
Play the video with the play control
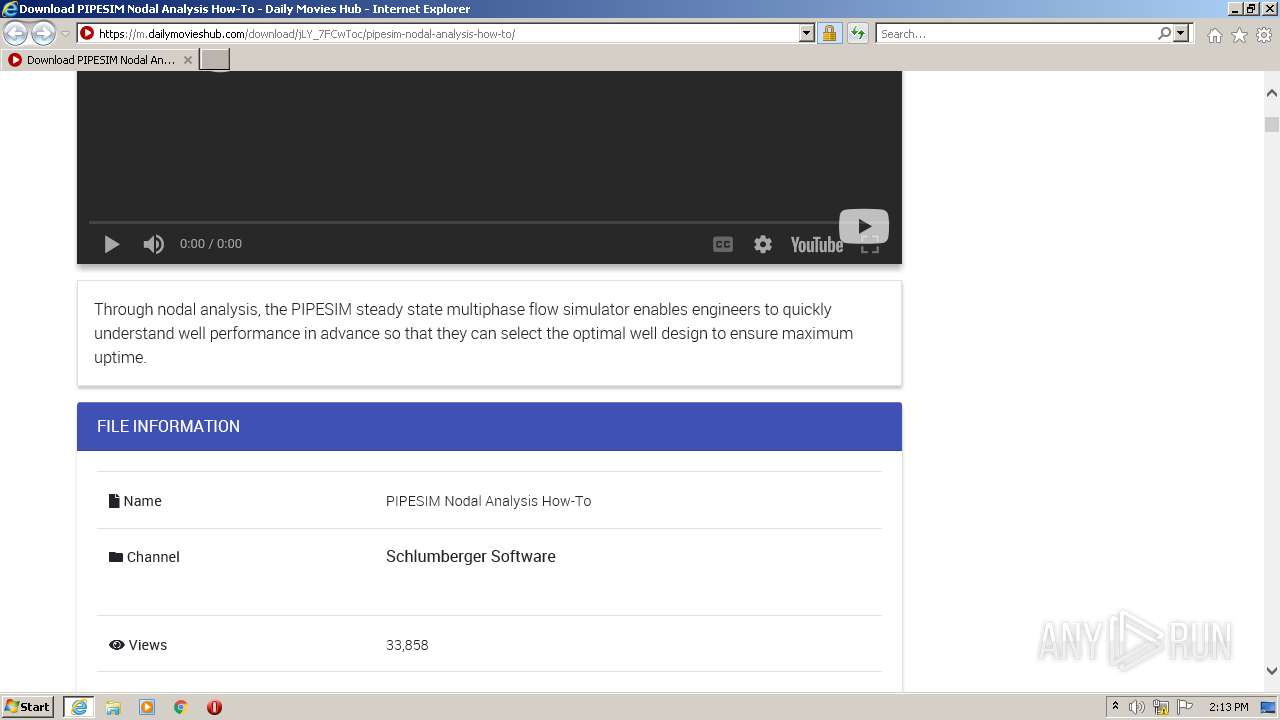(x=111, y=244)
